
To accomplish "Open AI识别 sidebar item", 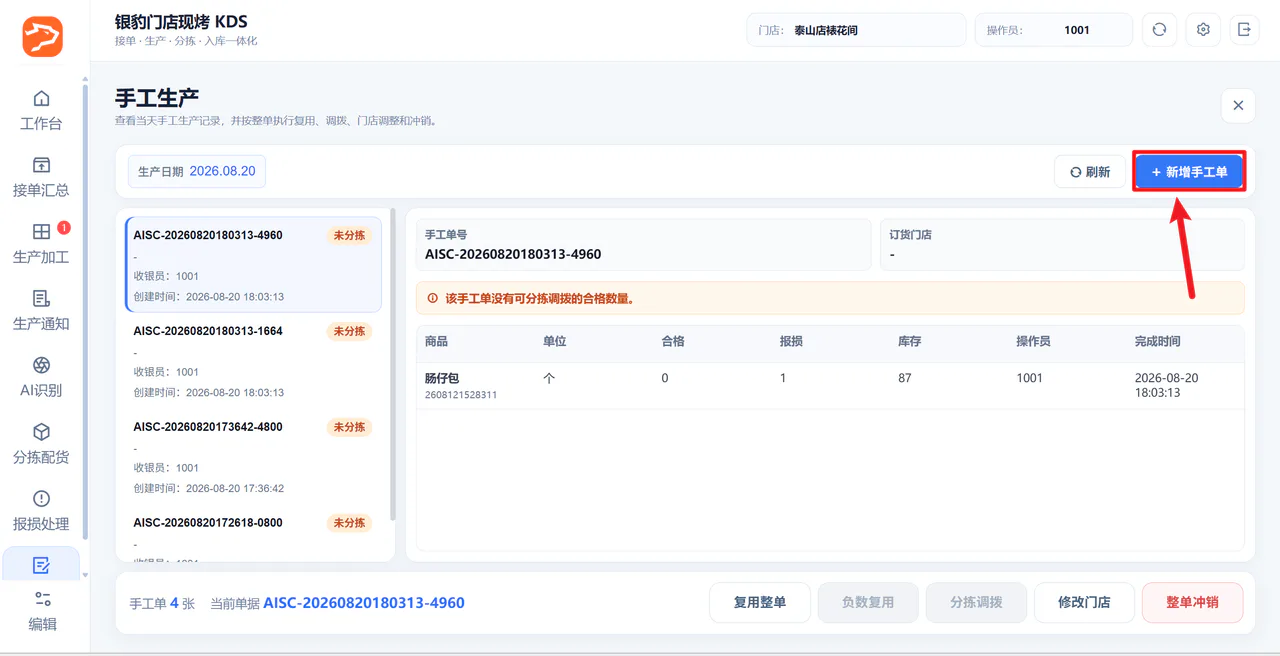I will [41, 377].
